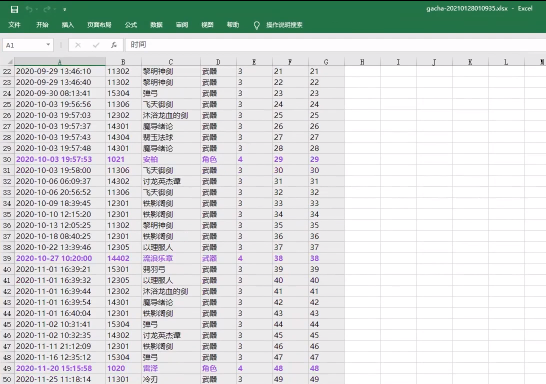This screenshot has height=384, width=546.
Task: Click the formula bar containing 时间
Action: tap(336, 45)
